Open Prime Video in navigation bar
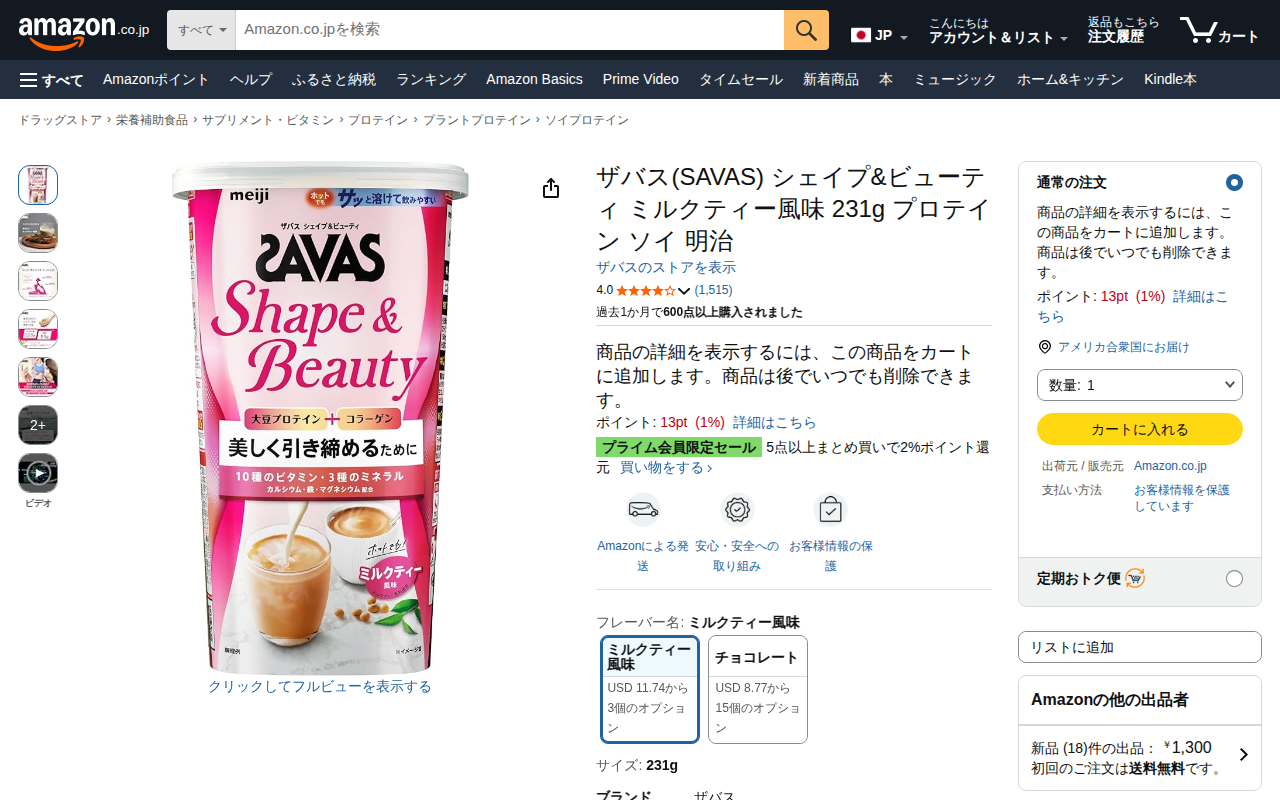The width and height of the screenshot is (1280, 800). (641, 80)
